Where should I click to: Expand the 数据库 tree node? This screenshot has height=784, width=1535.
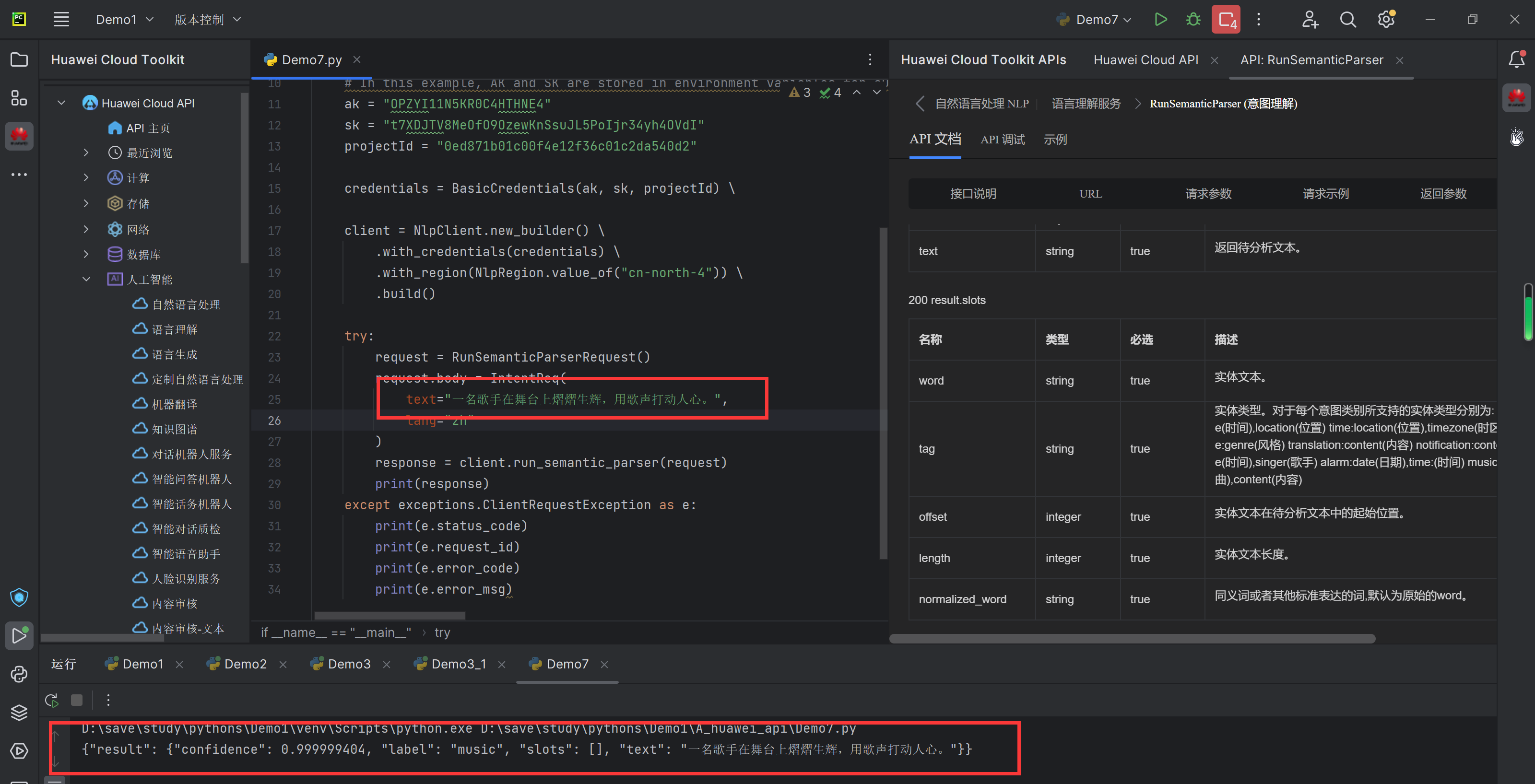coord(86,255)
